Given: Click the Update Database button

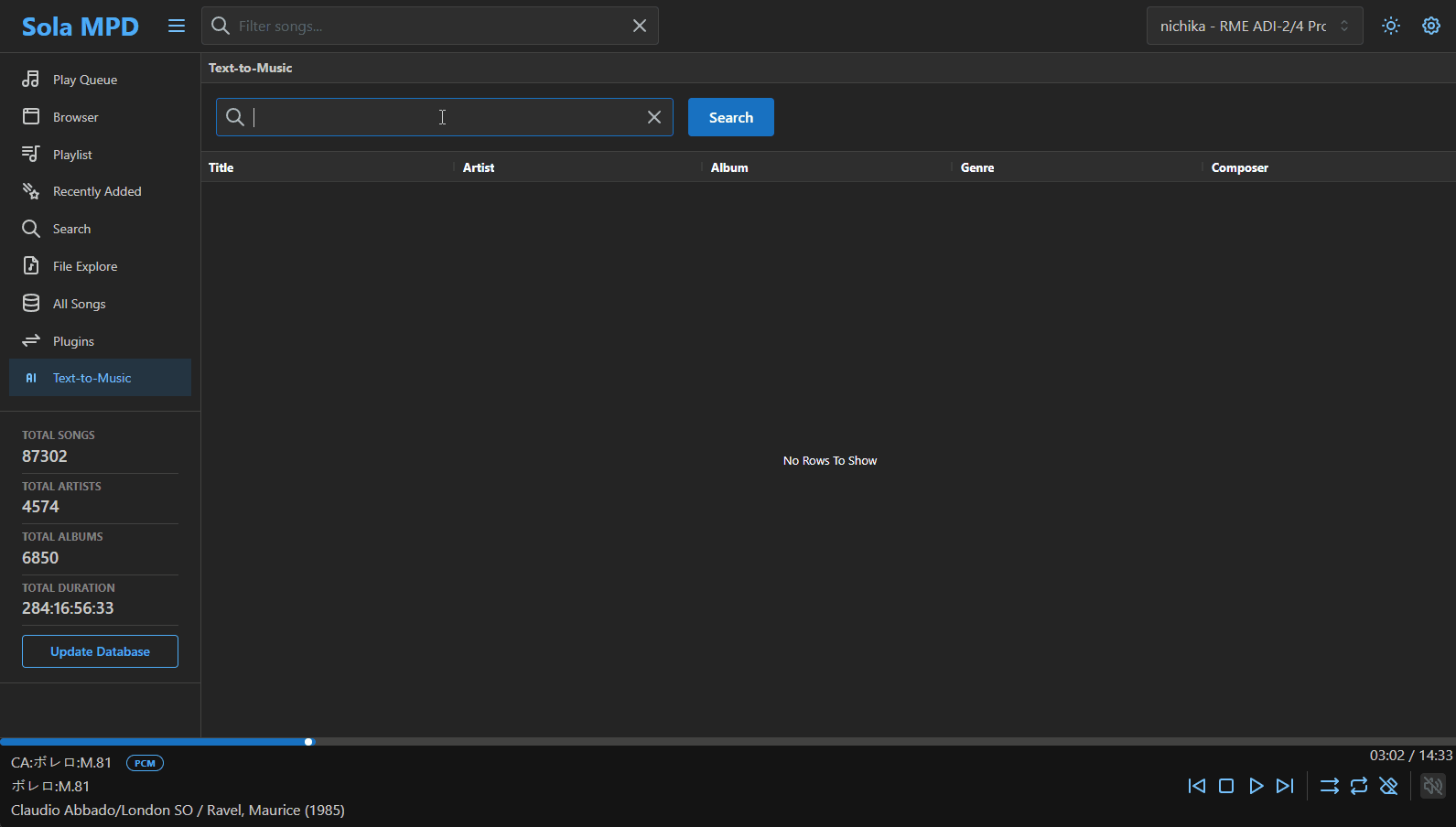Looking at the screenshot, I should click(100, 651).
